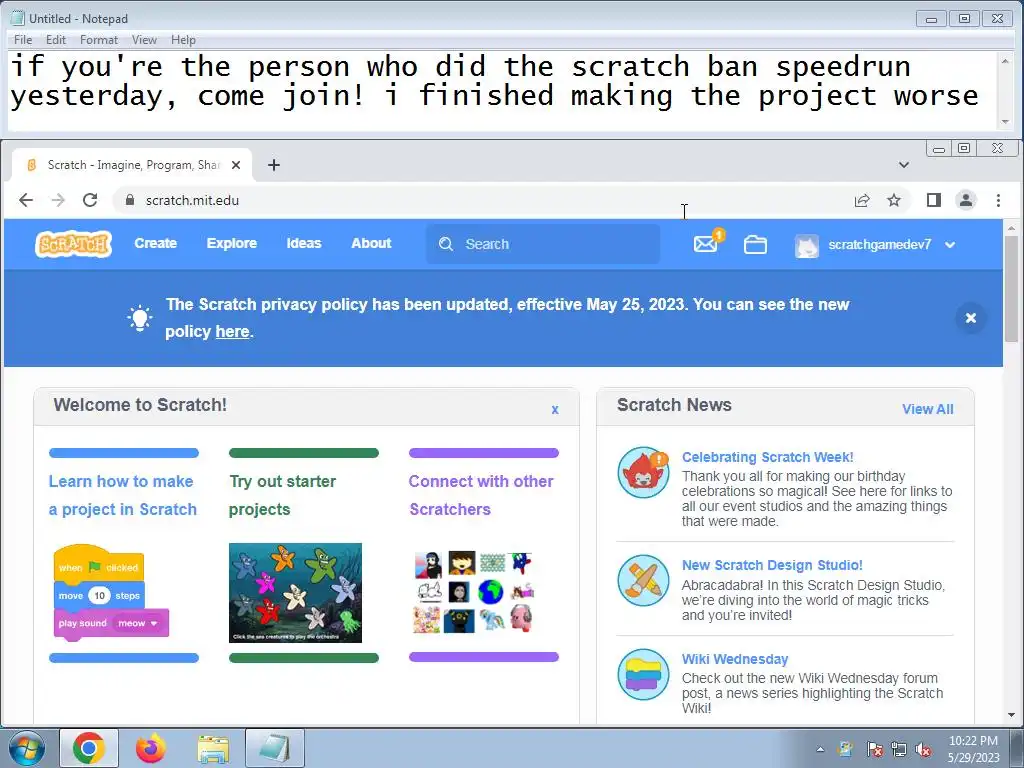This screenshot has width=1024, height=768.
Task: Click the Scratch logo
Action: [73, 244]
